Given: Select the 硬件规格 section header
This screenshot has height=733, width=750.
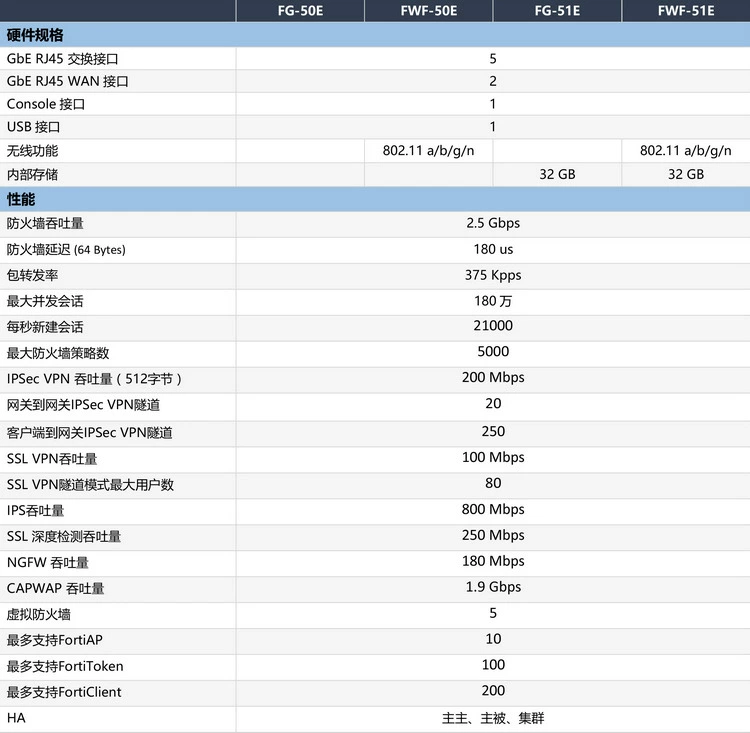Looking at the screenshot, I should 35,35.
